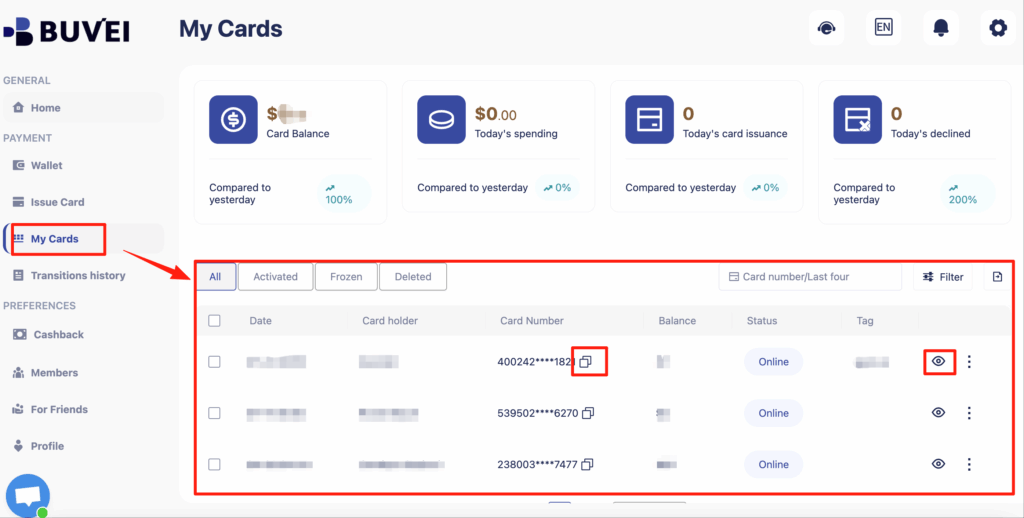
Task: Open Cashback in the sidebar
Action: [58, 335]
